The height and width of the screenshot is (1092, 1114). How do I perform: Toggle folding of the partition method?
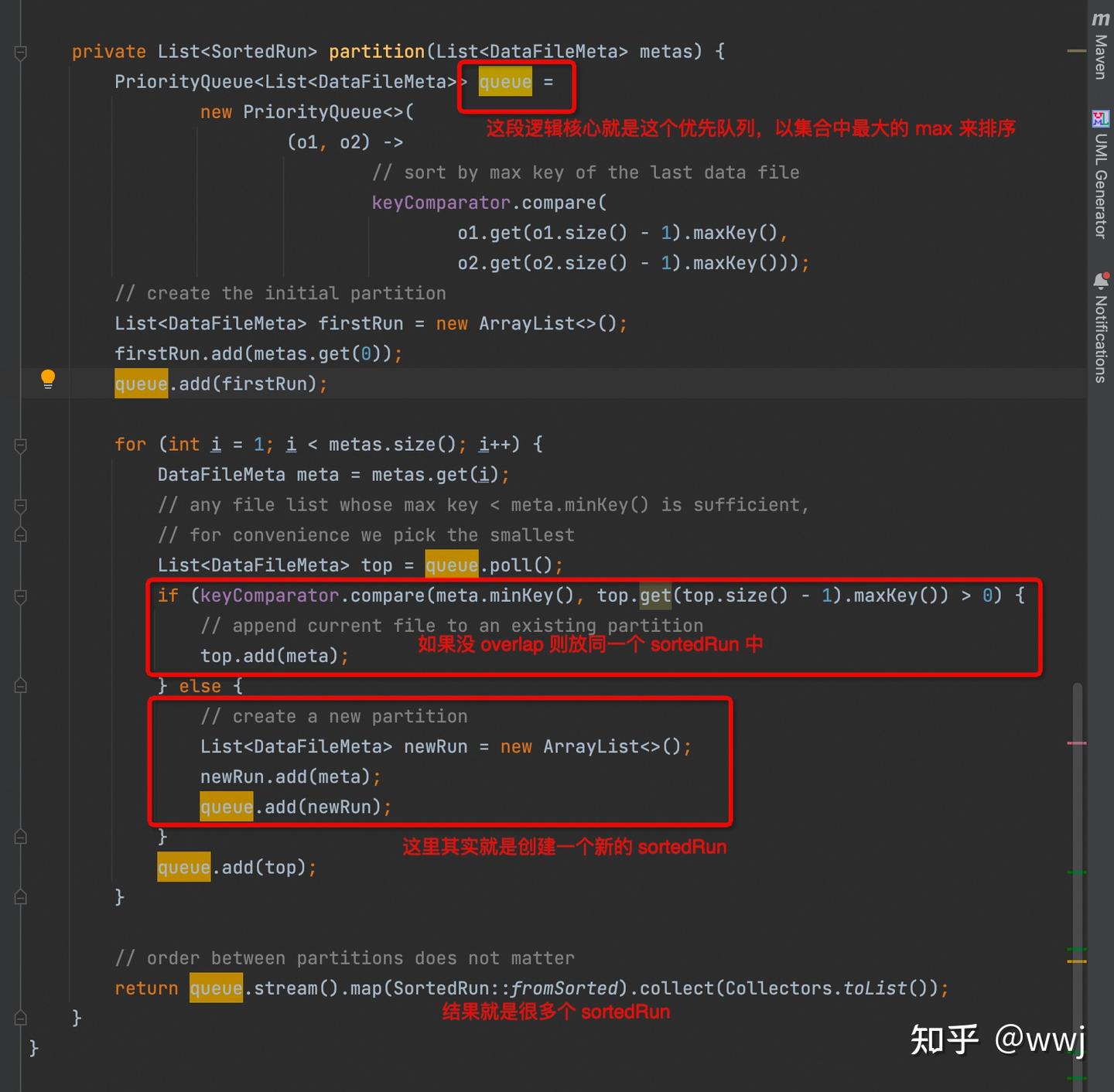[20, 53]
